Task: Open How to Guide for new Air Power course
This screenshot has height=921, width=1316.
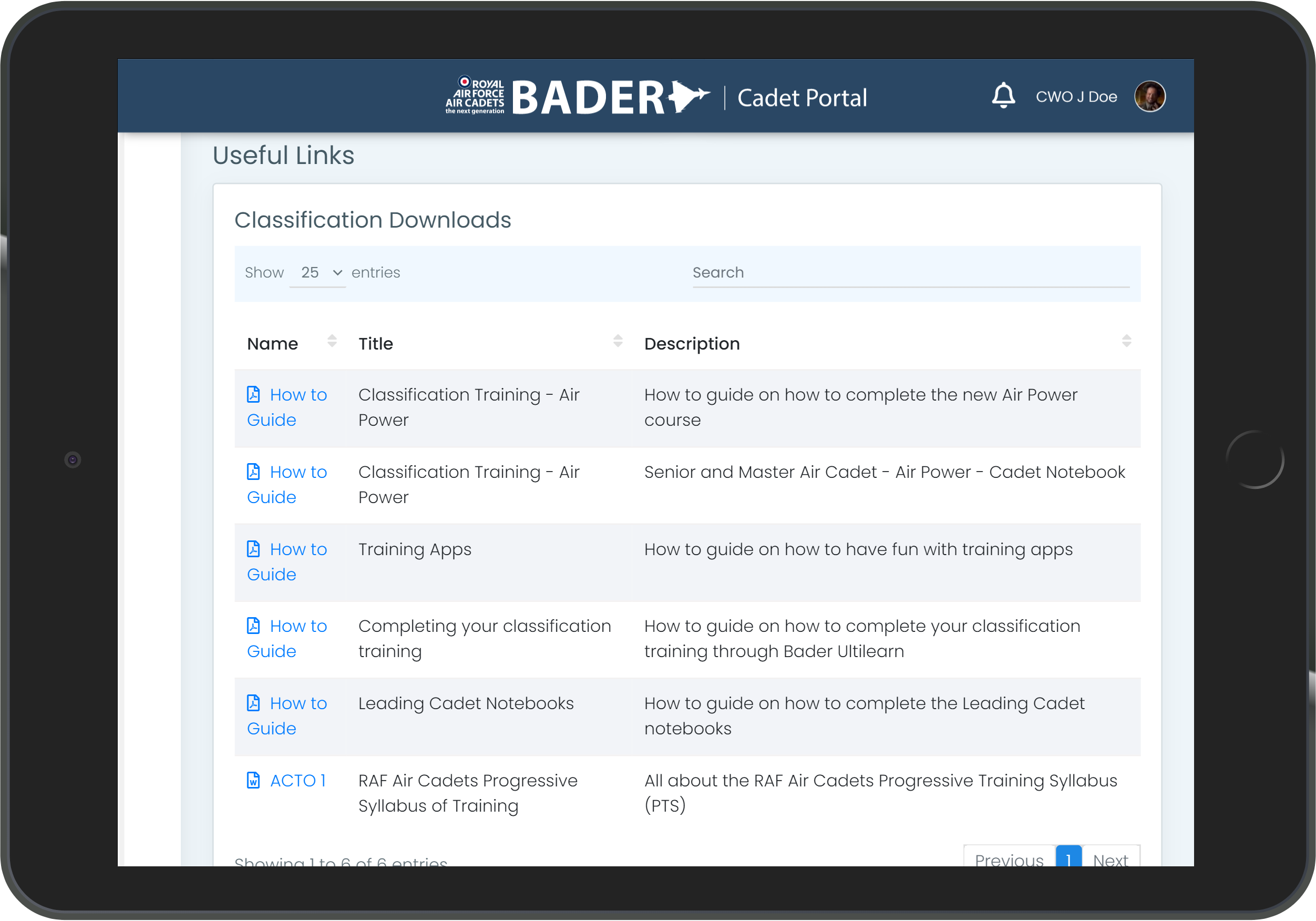Action: tap(286, 407)
